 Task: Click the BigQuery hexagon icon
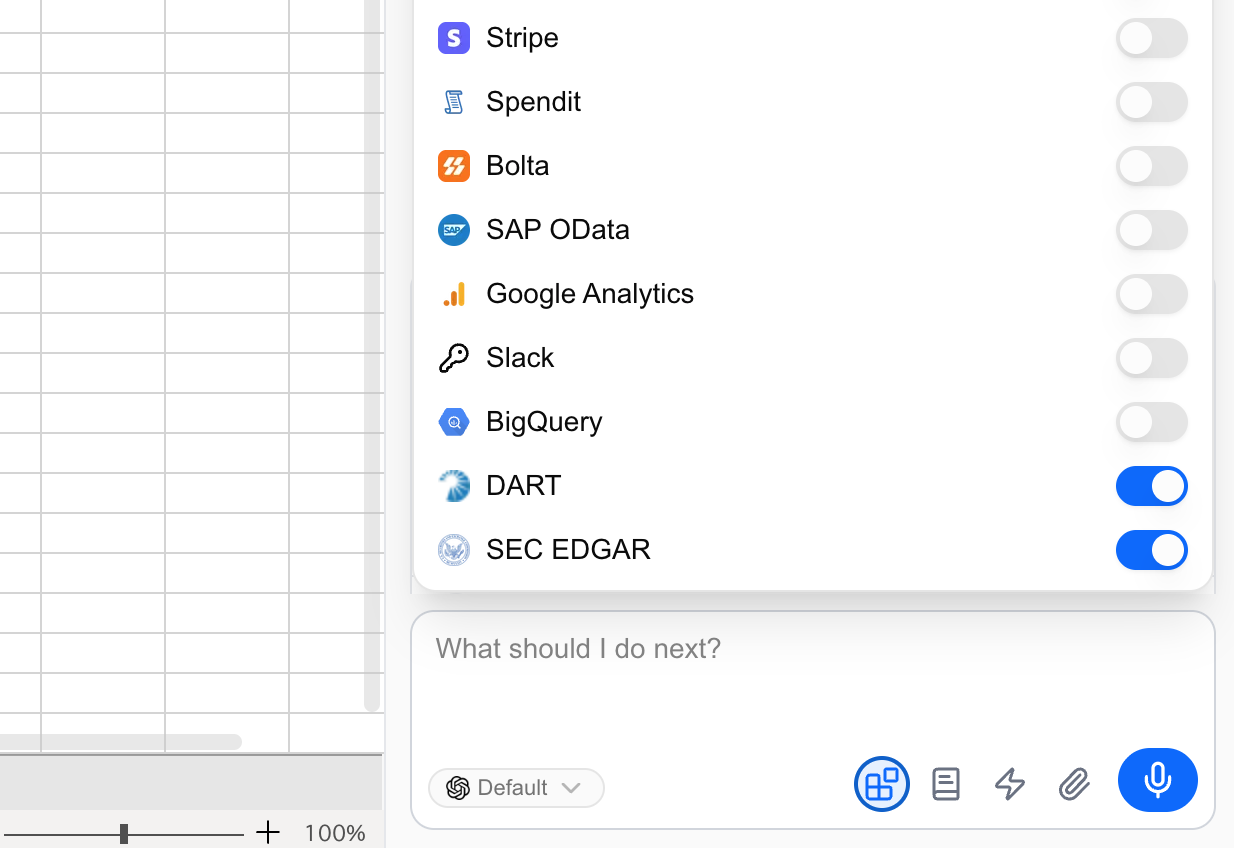coord(454,422)
